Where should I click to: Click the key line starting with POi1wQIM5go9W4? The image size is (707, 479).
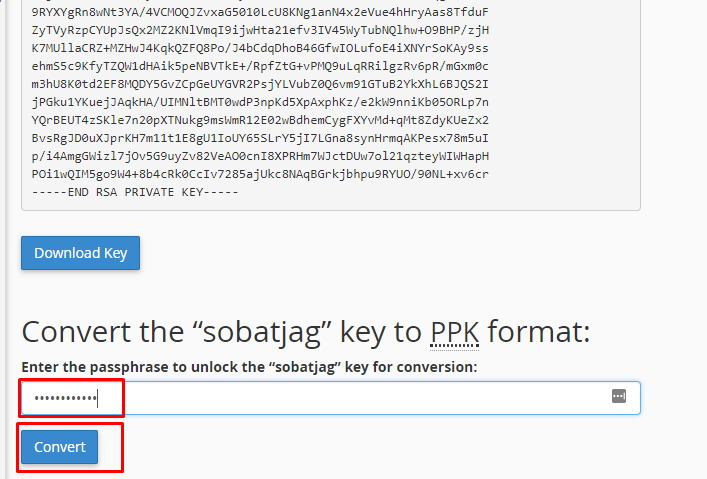pos(260,175)
